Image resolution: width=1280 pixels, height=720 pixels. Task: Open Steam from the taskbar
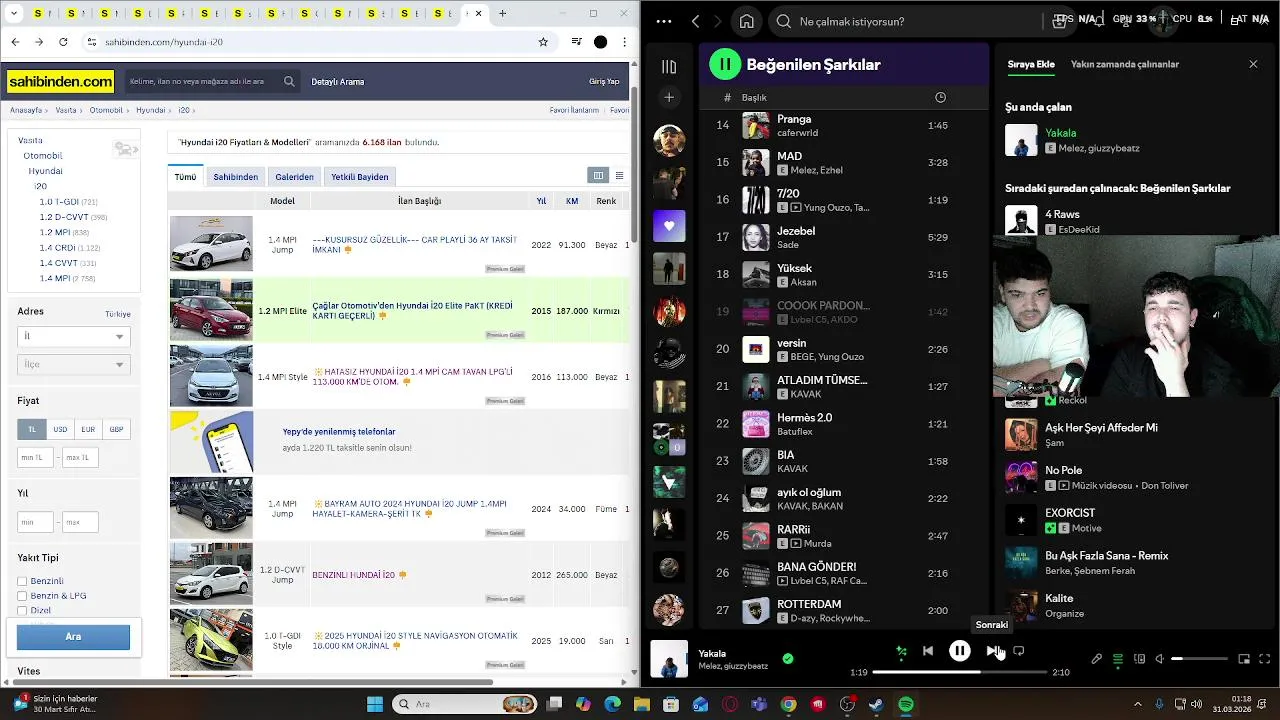pyautogui.click(x=877, y=705)
